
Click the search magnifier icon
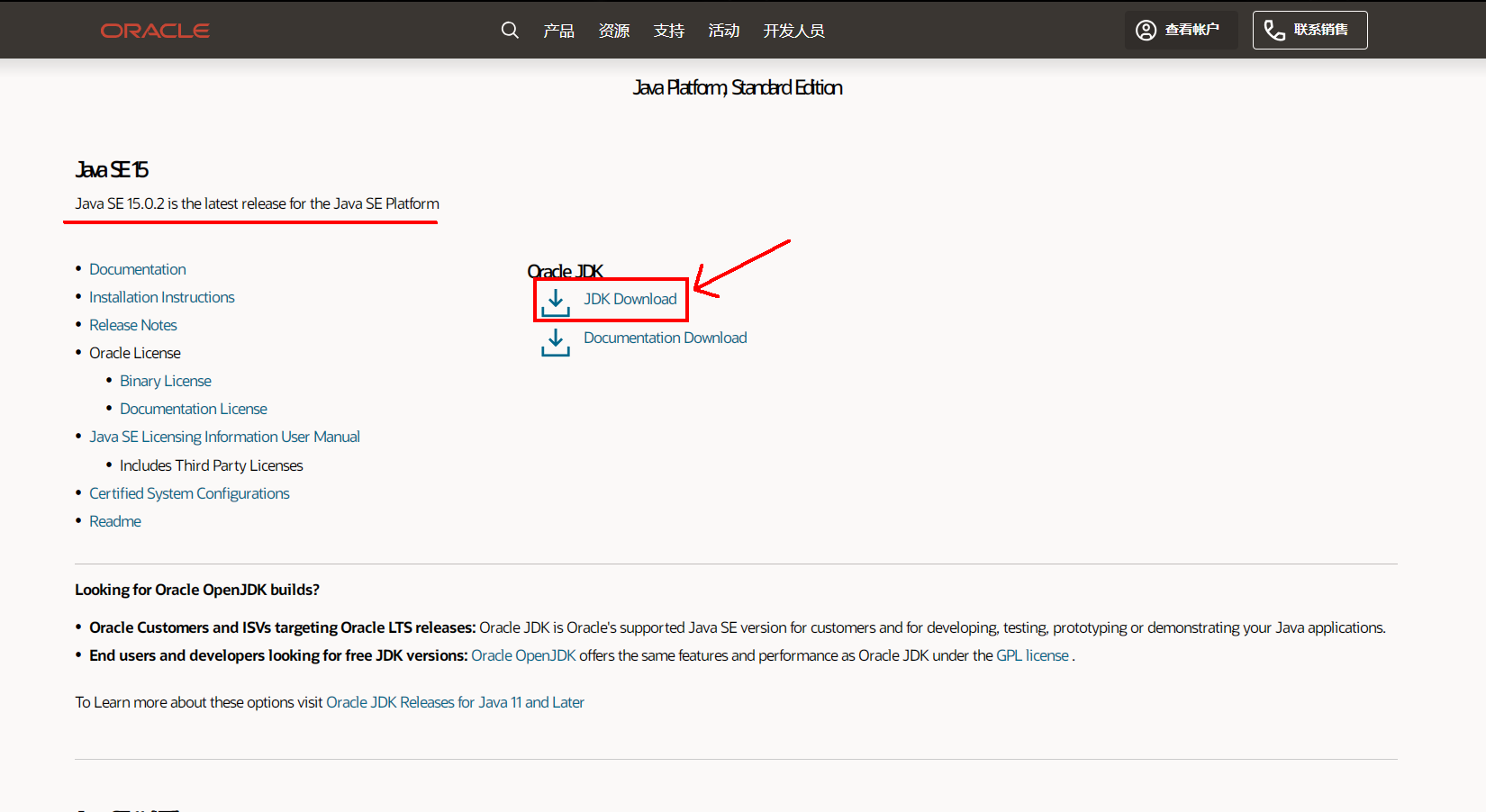coord(510,30)
